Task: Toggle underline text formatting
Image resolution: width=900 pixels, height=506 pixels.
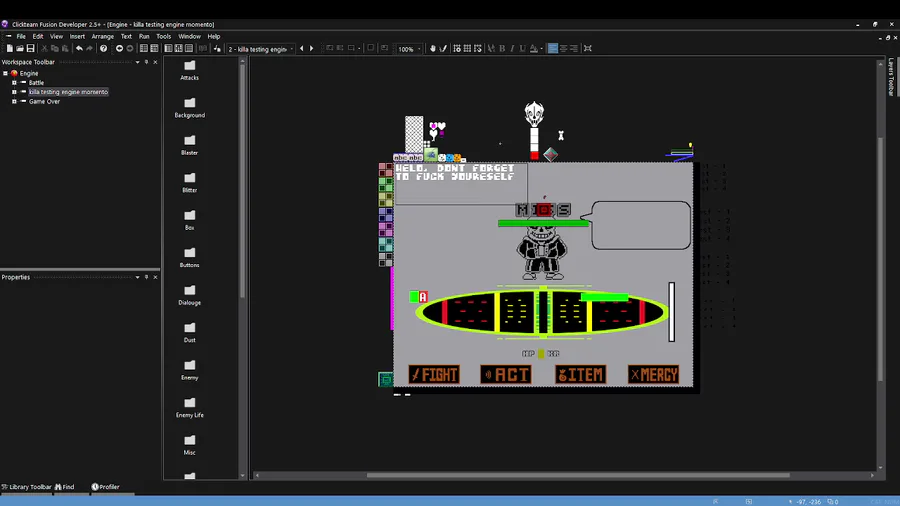Action: [523, 49]
